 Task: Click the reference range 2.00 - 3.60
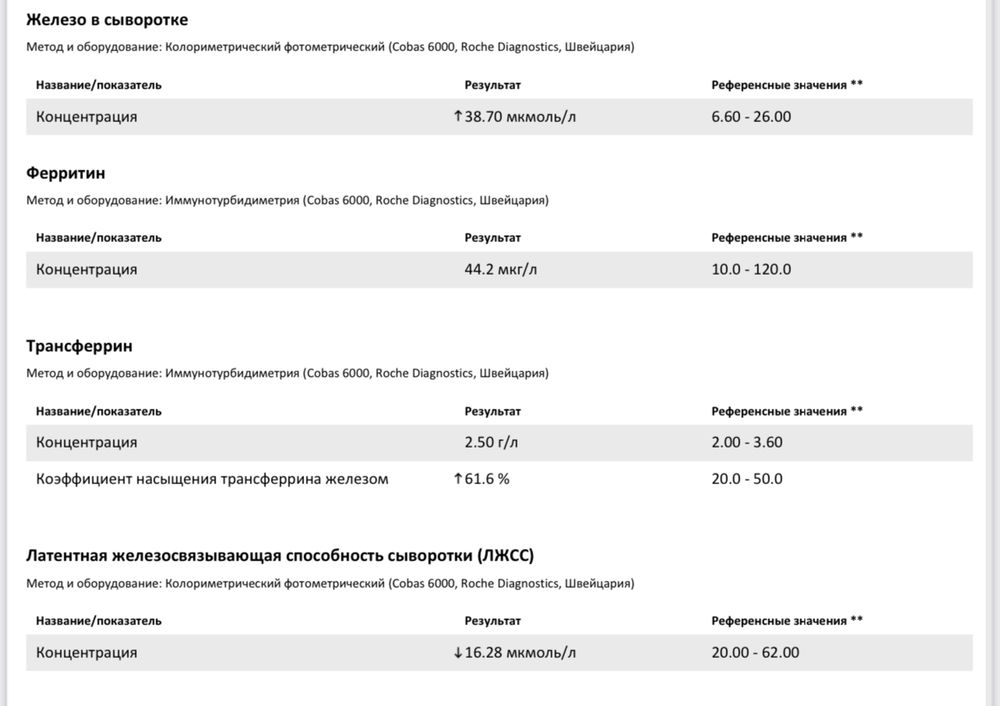[747, 442]
